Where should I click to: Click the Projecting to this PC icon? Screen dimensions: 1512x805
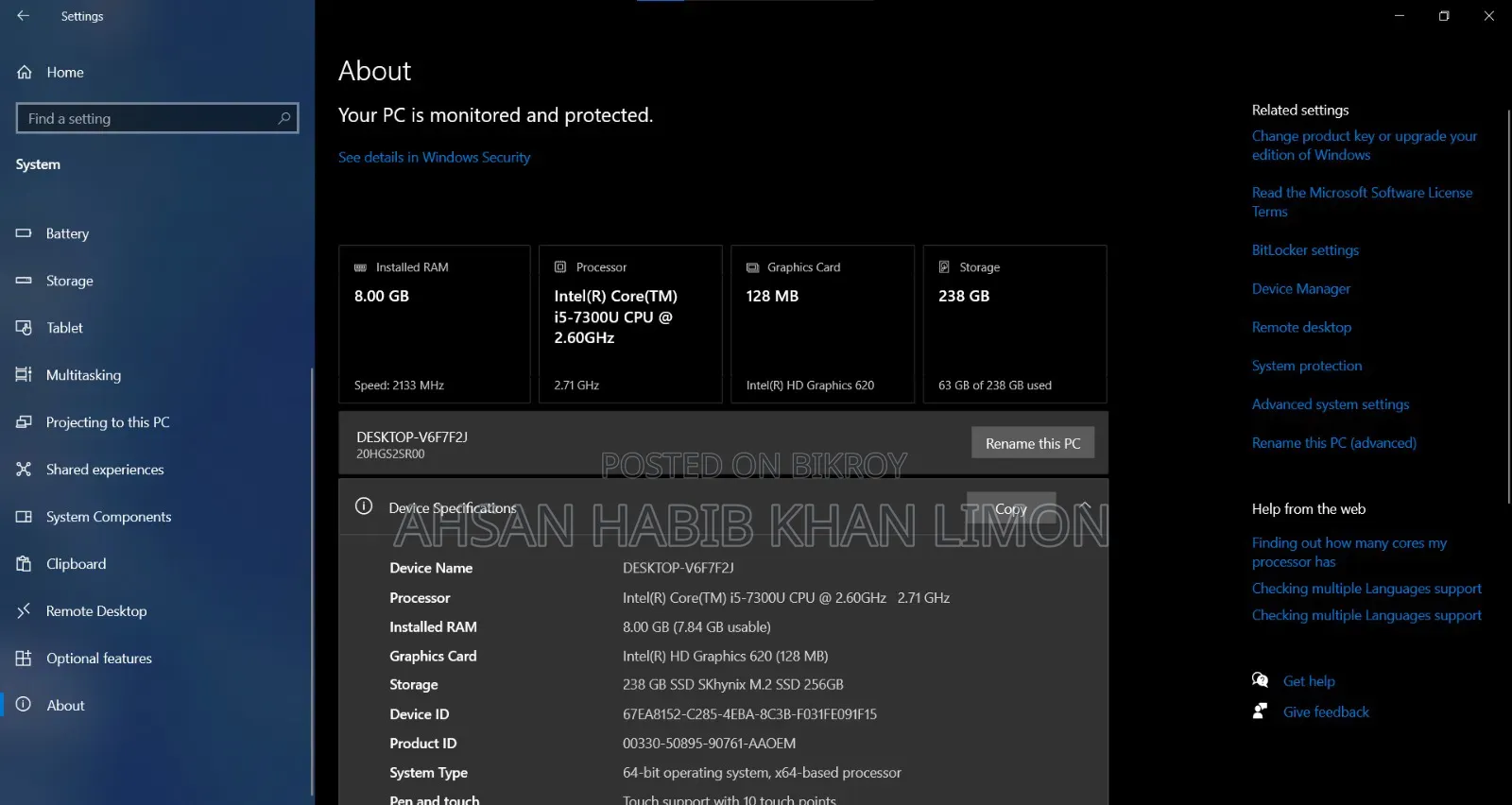(24, 422)
